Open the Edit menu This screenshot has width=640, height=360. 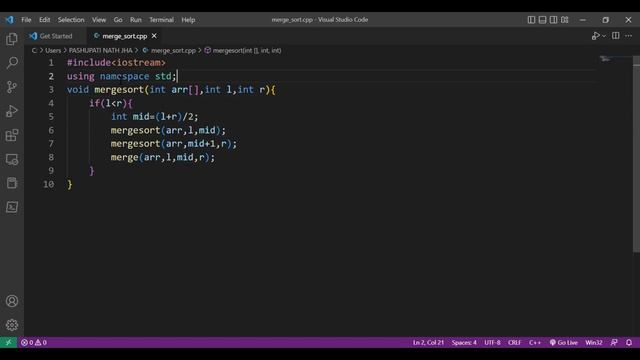click(44, 20)
